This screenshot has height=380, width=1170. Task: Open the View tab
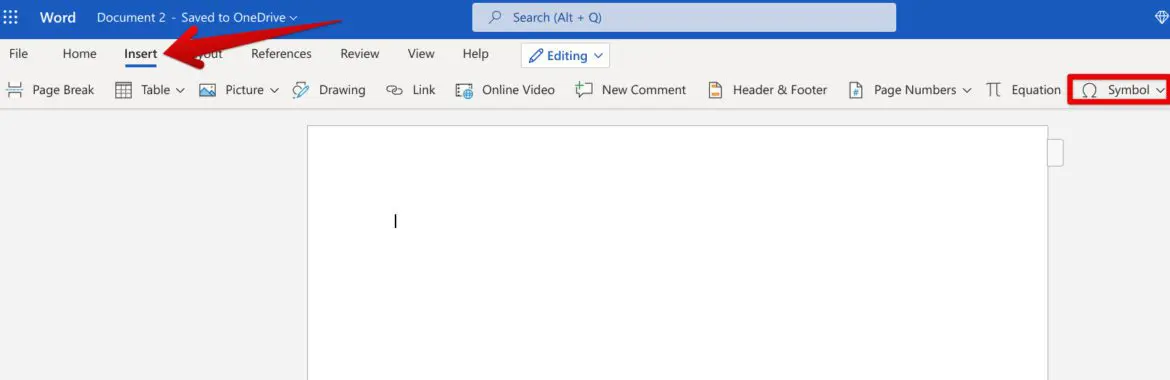(x=421, y=54)
